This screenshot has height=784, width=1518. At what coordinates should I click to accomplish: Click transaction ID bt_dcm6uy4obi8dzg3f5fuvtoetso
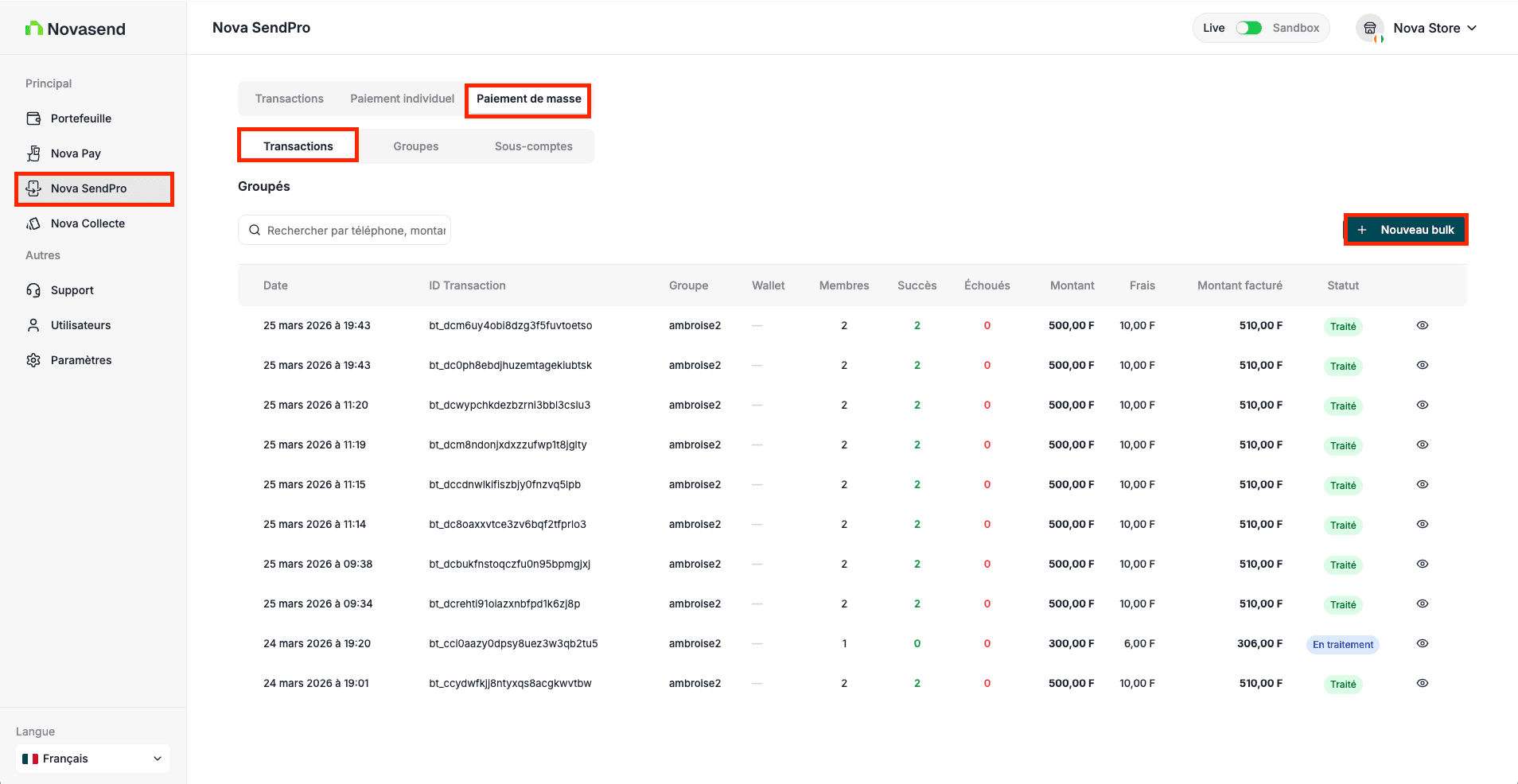tap(511, 325)
